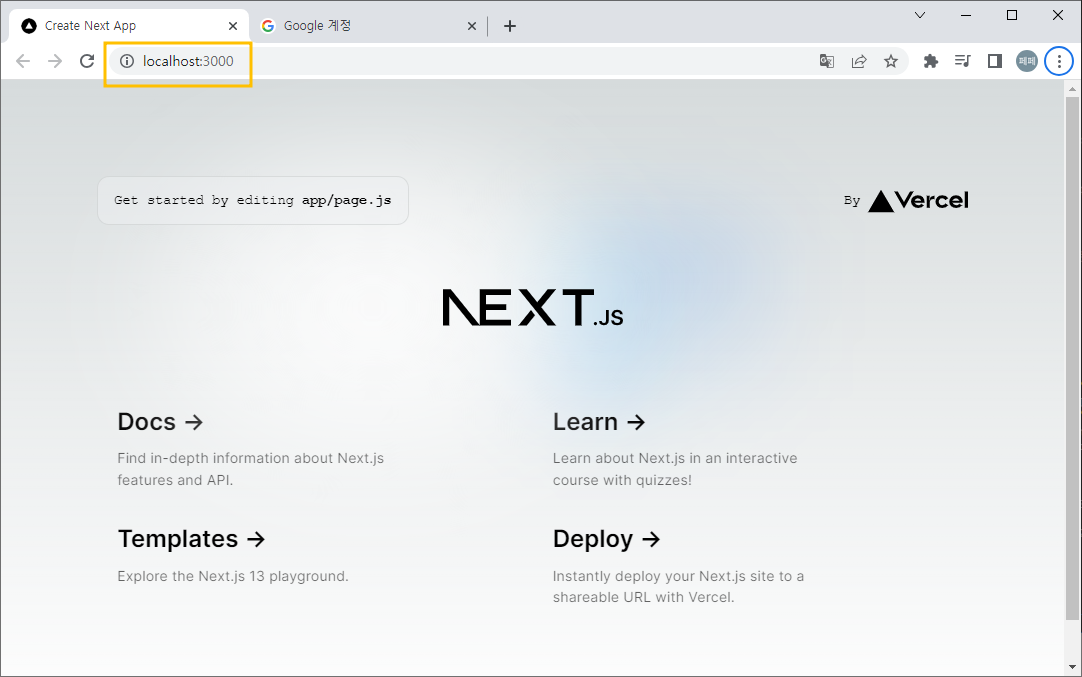Expand the tab search chevron
Image resolution: width=1082 pixels, height=677 pixels.
920,15
